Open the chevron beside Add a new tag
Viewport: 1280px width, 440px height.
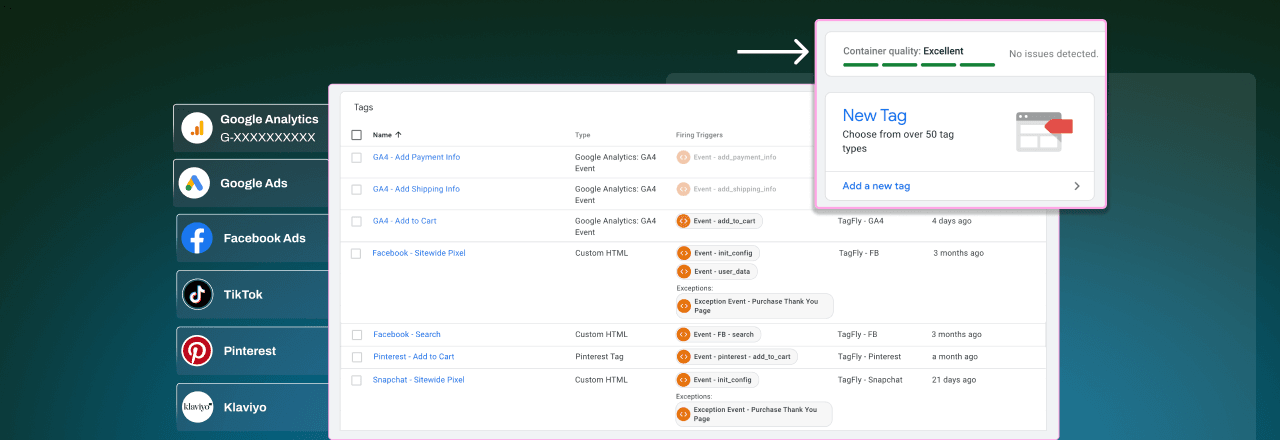(x=1077, y=186)
